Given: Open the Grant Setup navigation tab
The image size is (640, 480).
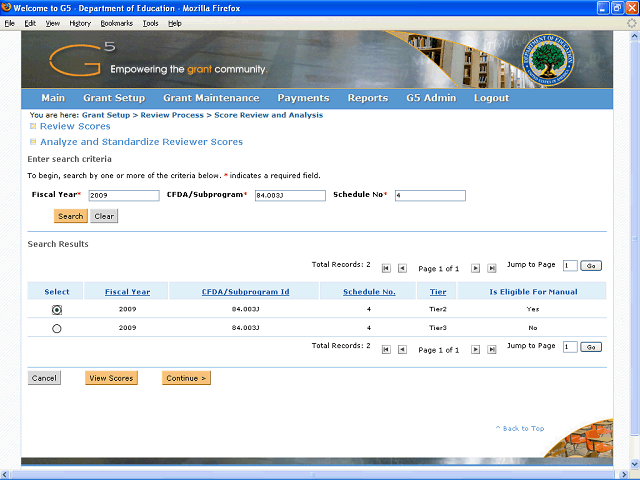Looking at the screenshot, I should click(x=114, y=98).
